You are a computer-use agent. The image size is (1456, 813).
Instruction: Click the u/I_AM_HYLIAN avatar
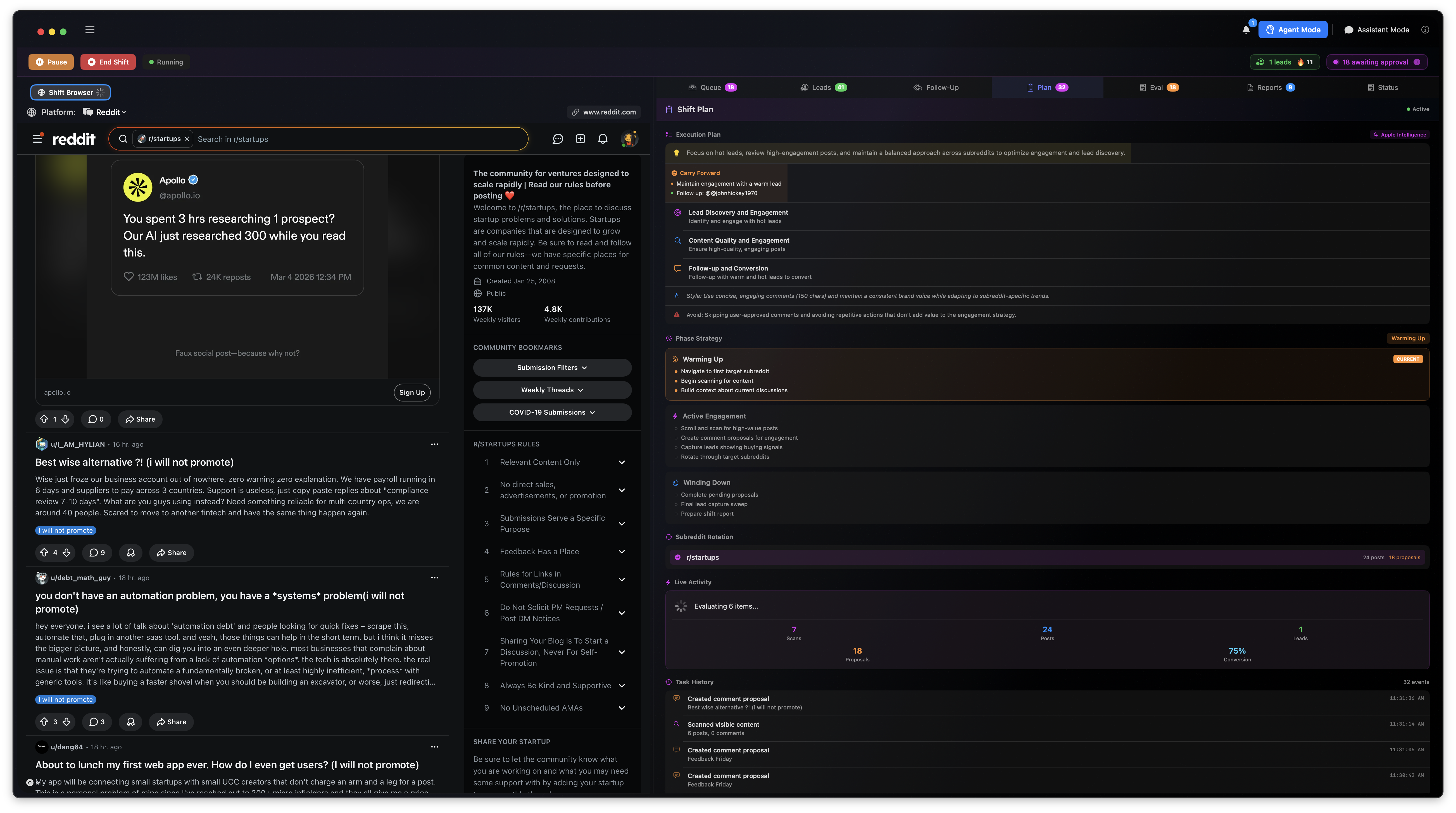(x=42, y=444)
